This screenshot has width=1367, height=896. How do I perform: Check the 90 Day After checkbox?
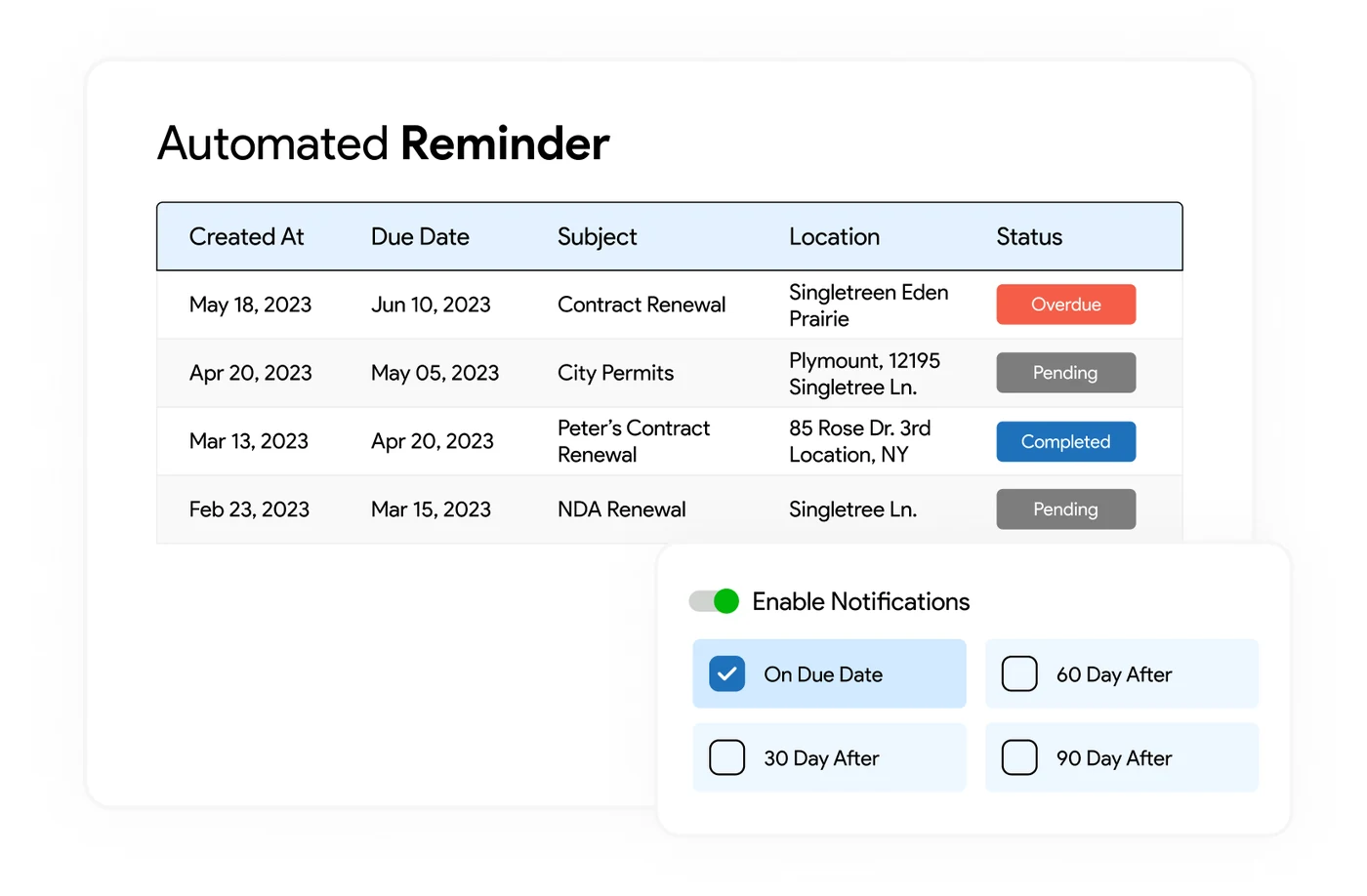(1019, 757)
